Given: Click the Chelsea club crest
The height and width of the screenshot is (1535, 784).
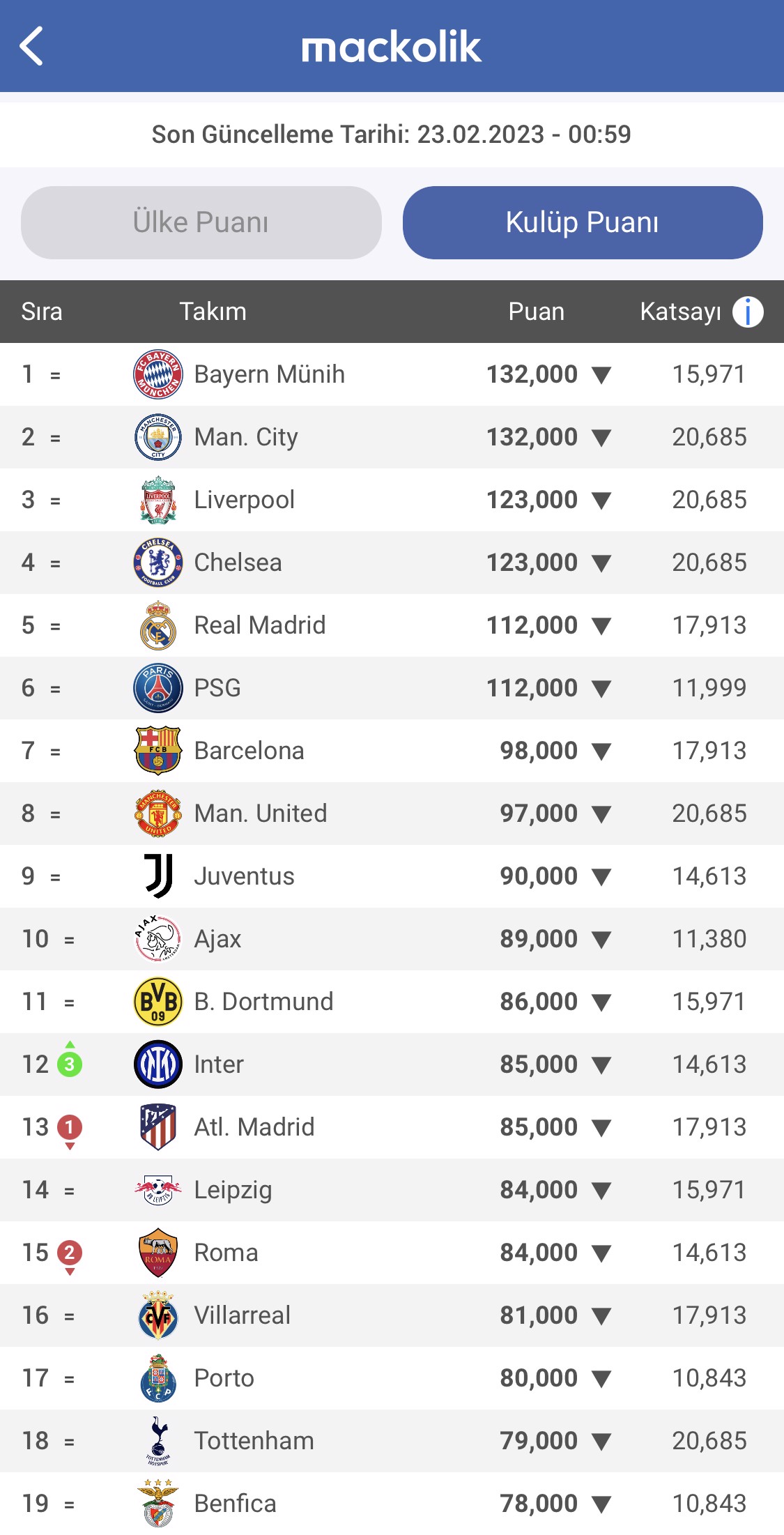Looking at the screenshot, I should (157, 562).
